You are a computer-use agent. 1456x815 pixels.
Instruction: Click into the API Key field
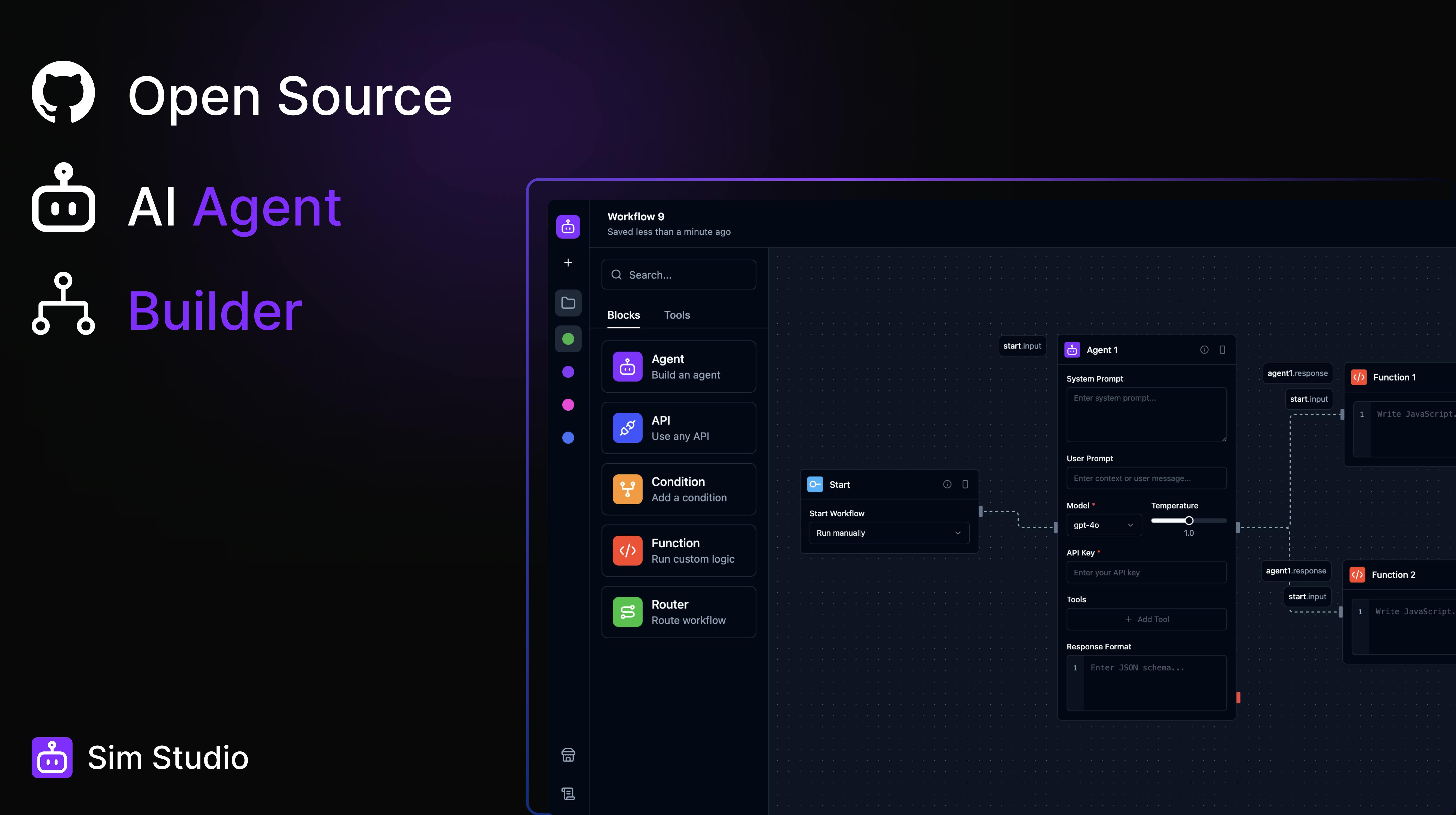1146,573
